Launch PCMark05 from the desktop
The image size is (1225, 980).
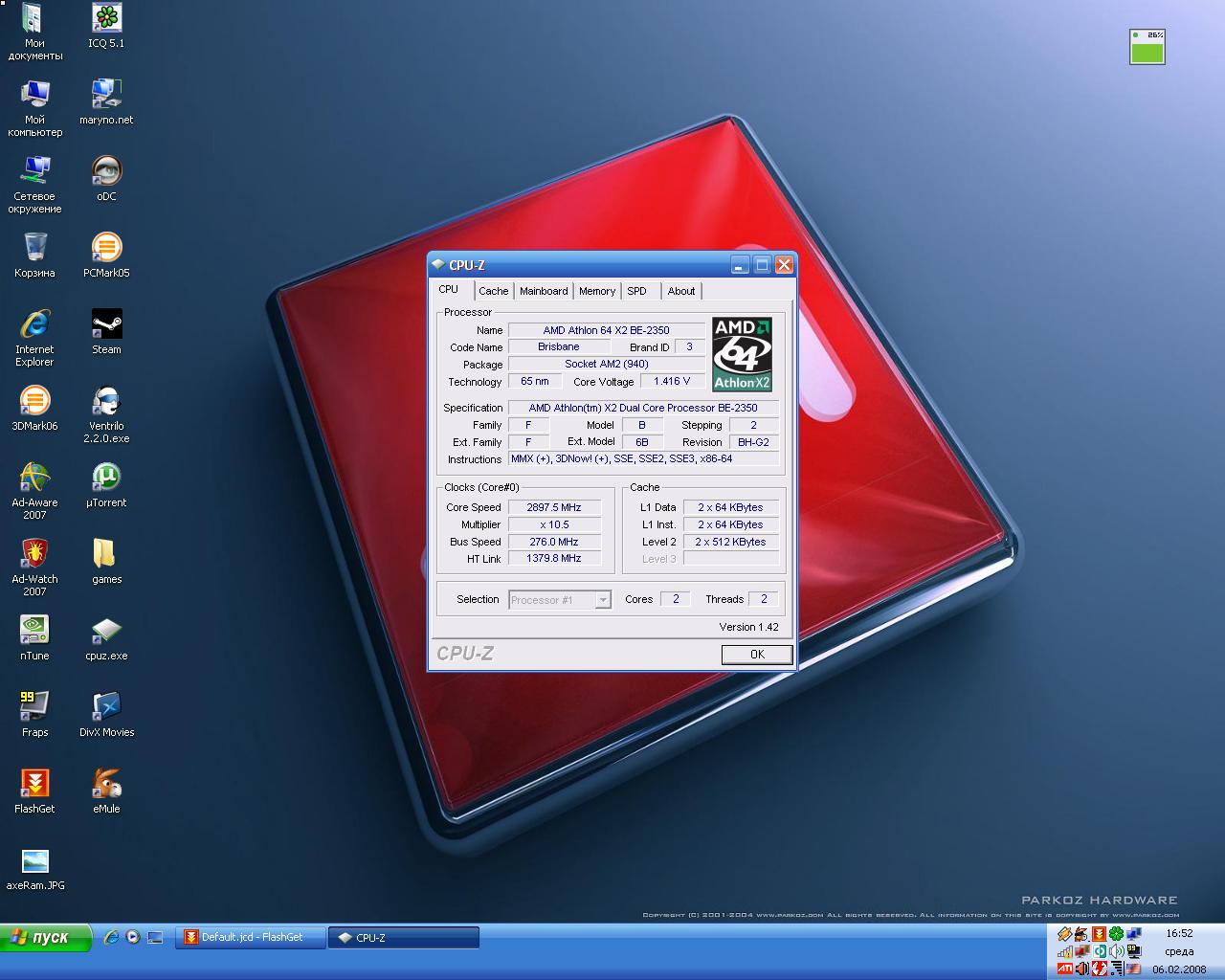[106, 256]
